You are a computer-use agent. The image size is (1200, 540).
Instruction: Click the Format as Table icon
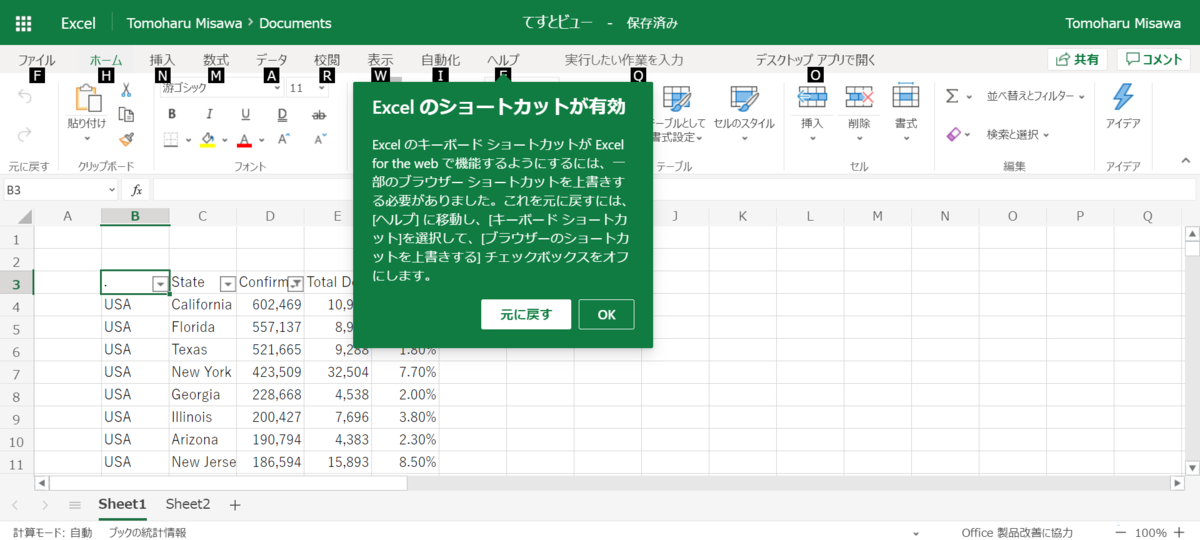point(677,98)
